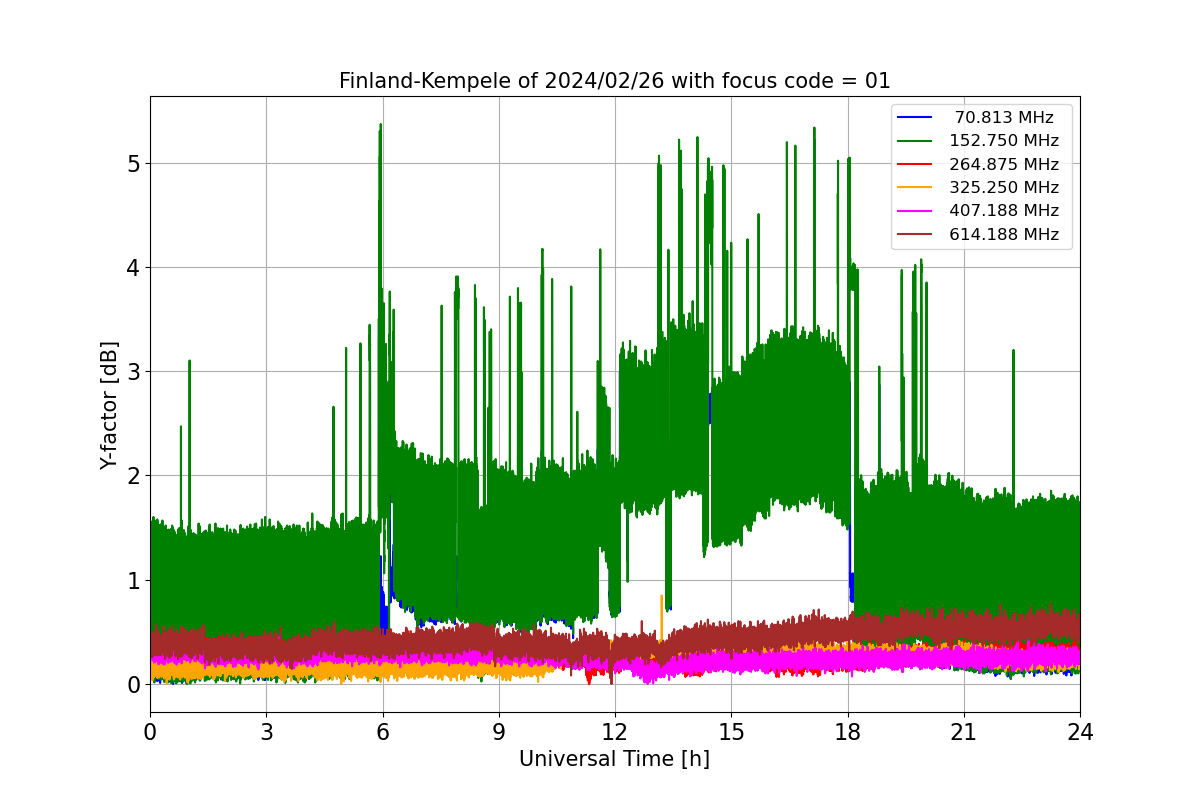
Task: Select the 614.188 MHz legend label
Action: click(1004, 235)
